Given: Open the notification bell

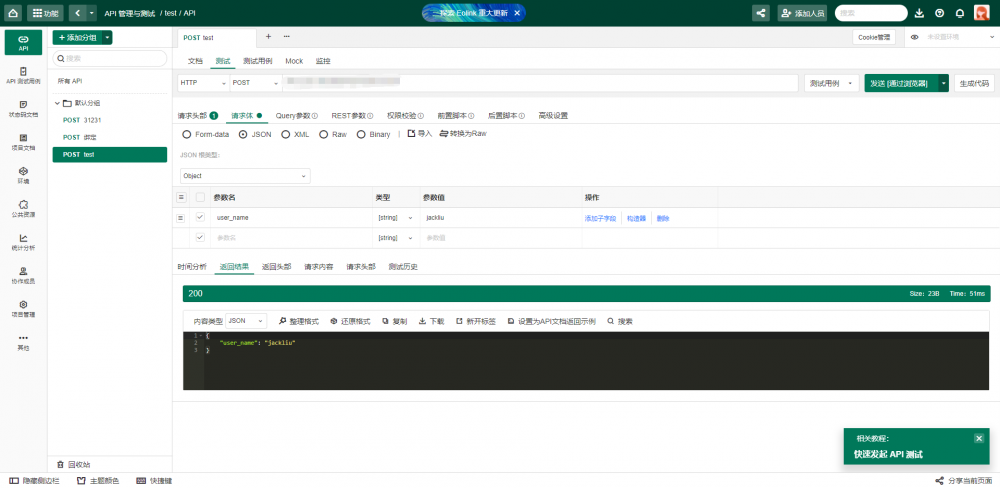Looking at the screenshot, I should point(960,13).
